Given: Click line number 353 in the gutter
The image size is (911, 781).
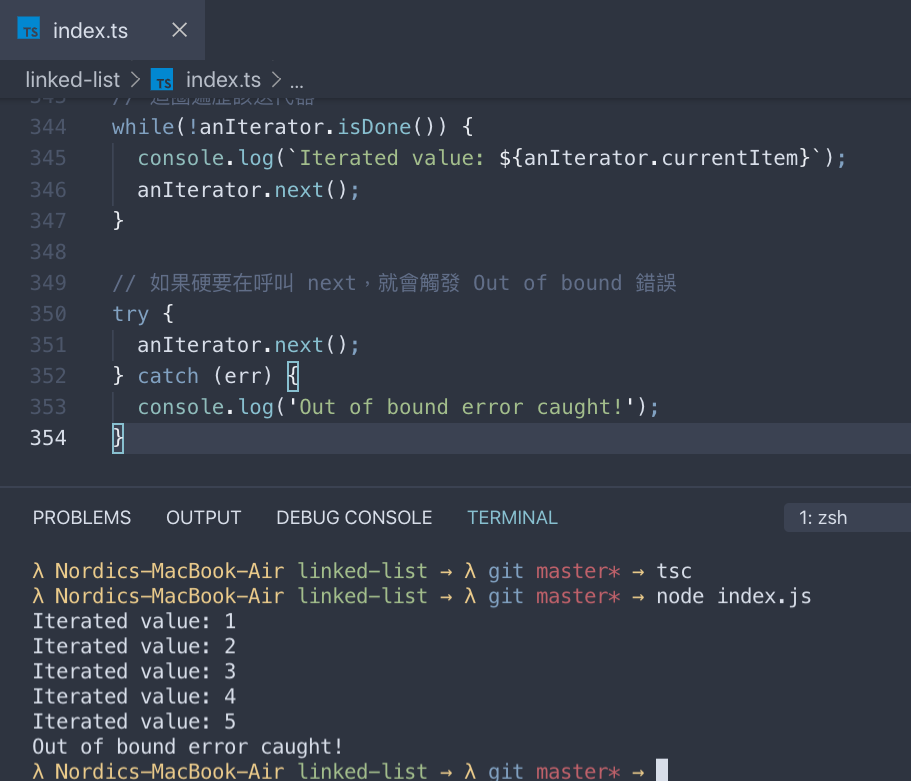Looking at the screenshot, I should pos(48,407).
